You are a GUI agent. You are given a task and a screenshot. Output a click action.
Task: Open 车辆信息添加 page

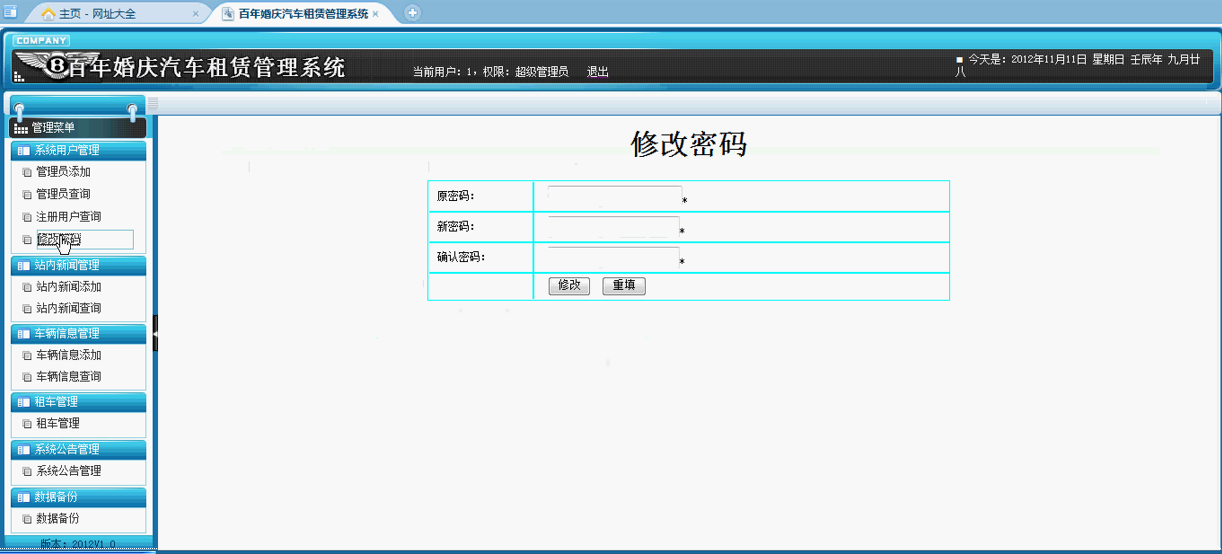[68, 355]
